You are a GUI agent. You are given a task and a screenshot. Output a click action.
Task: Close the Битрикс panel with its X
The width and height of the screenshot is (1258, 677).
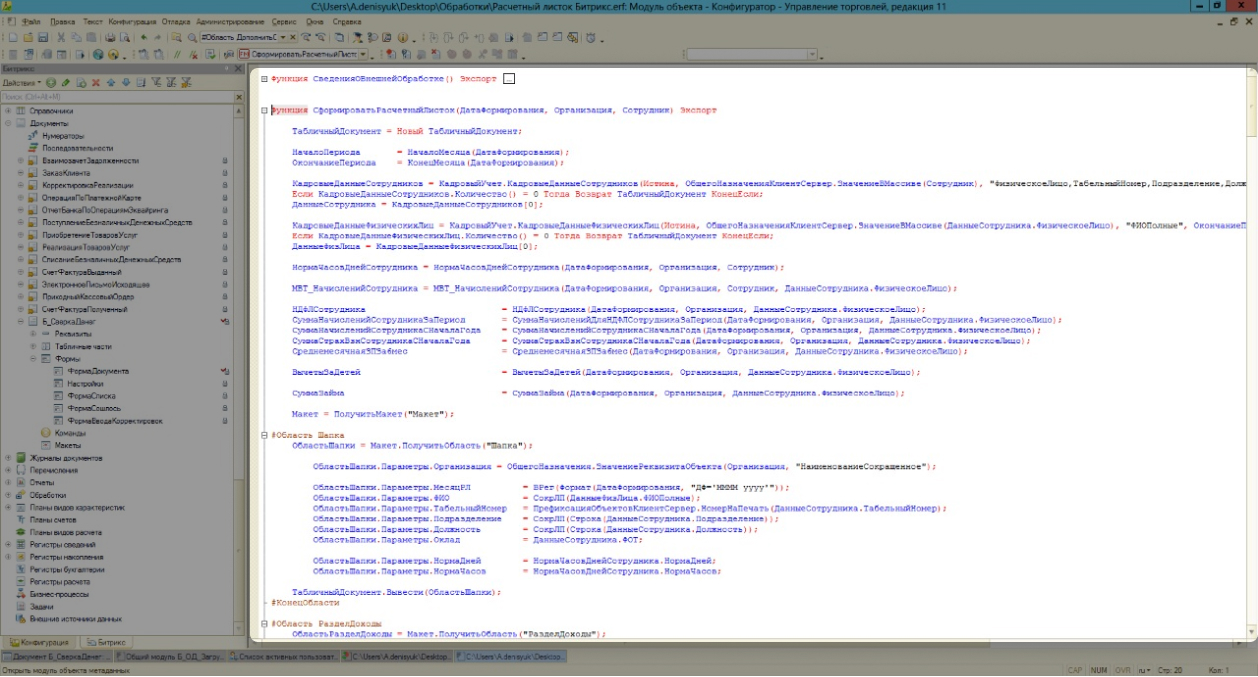[238, 69]
